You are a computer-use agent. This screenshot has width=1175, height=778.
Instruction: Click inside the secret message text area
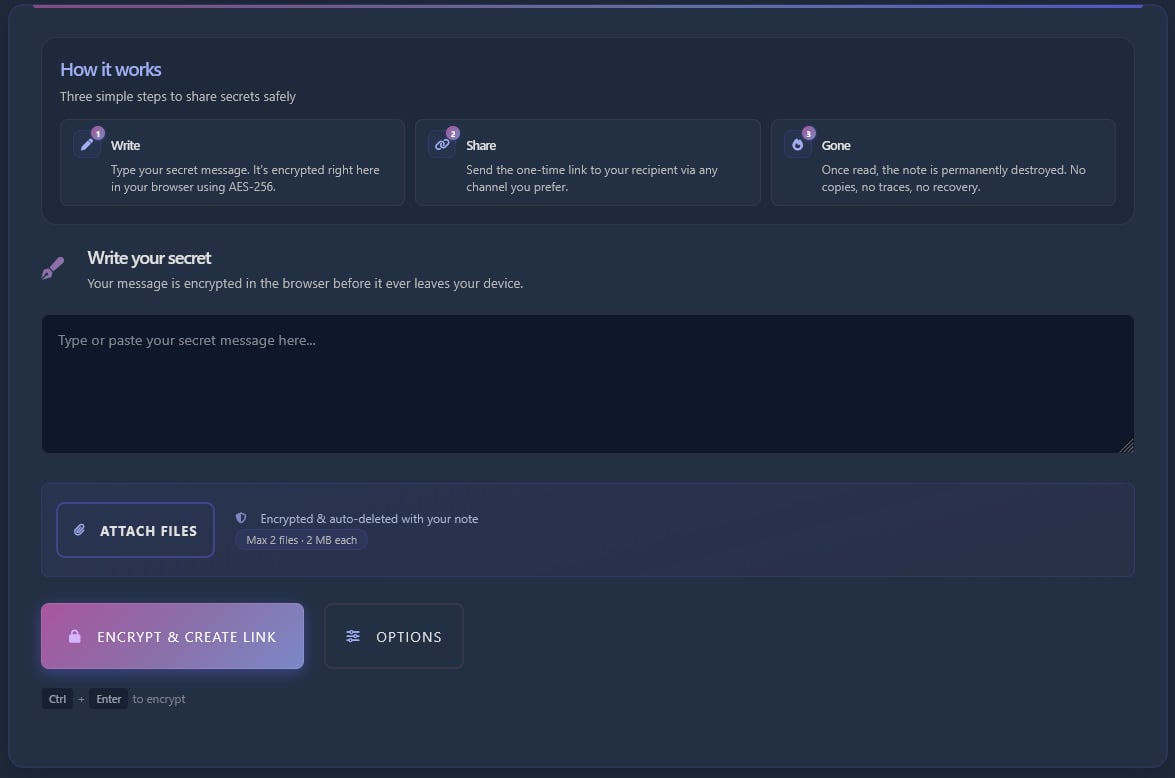(587, 383)
